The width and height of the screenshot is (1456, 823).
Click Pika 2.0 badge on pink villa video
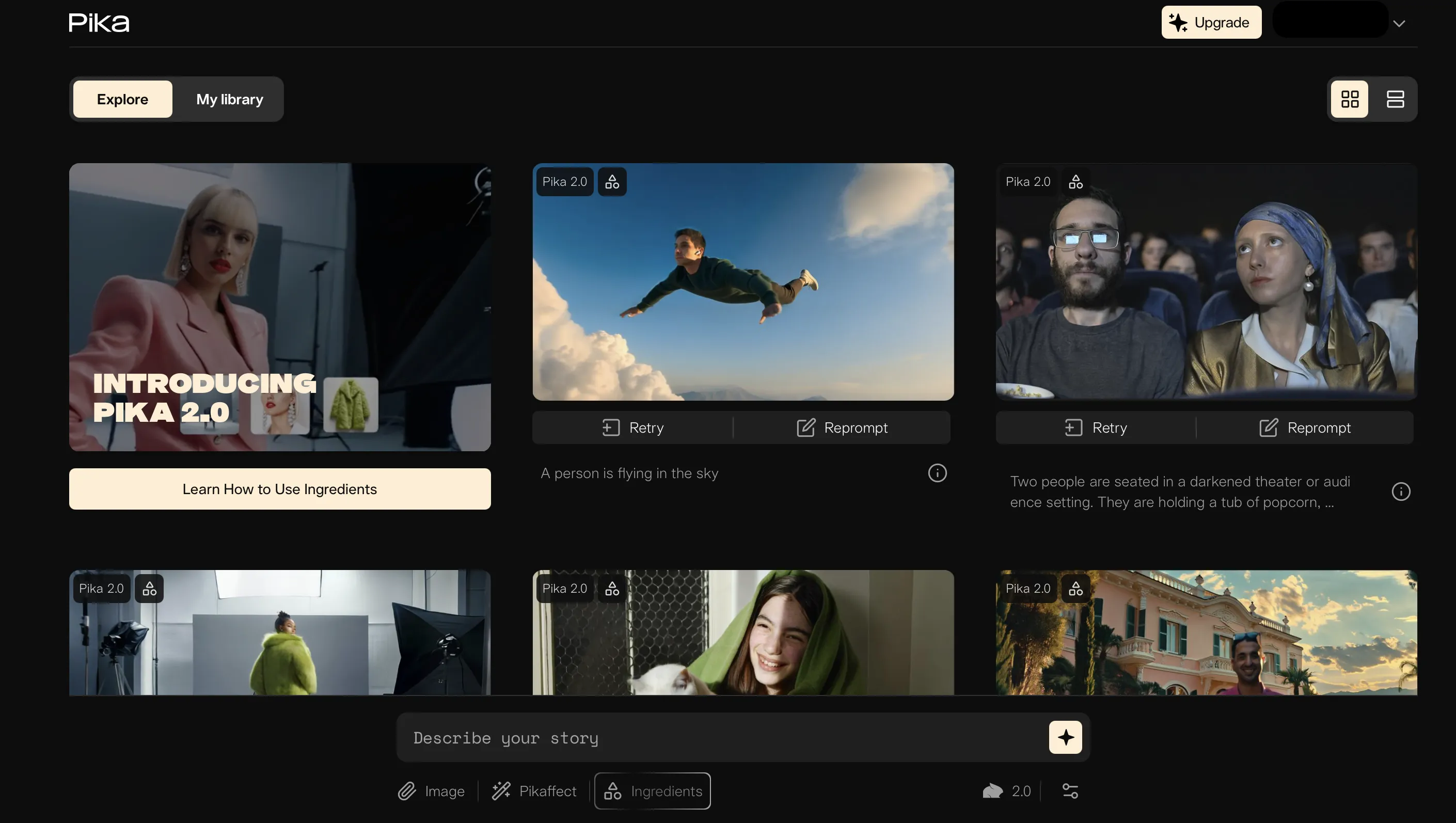point(1028,589)
